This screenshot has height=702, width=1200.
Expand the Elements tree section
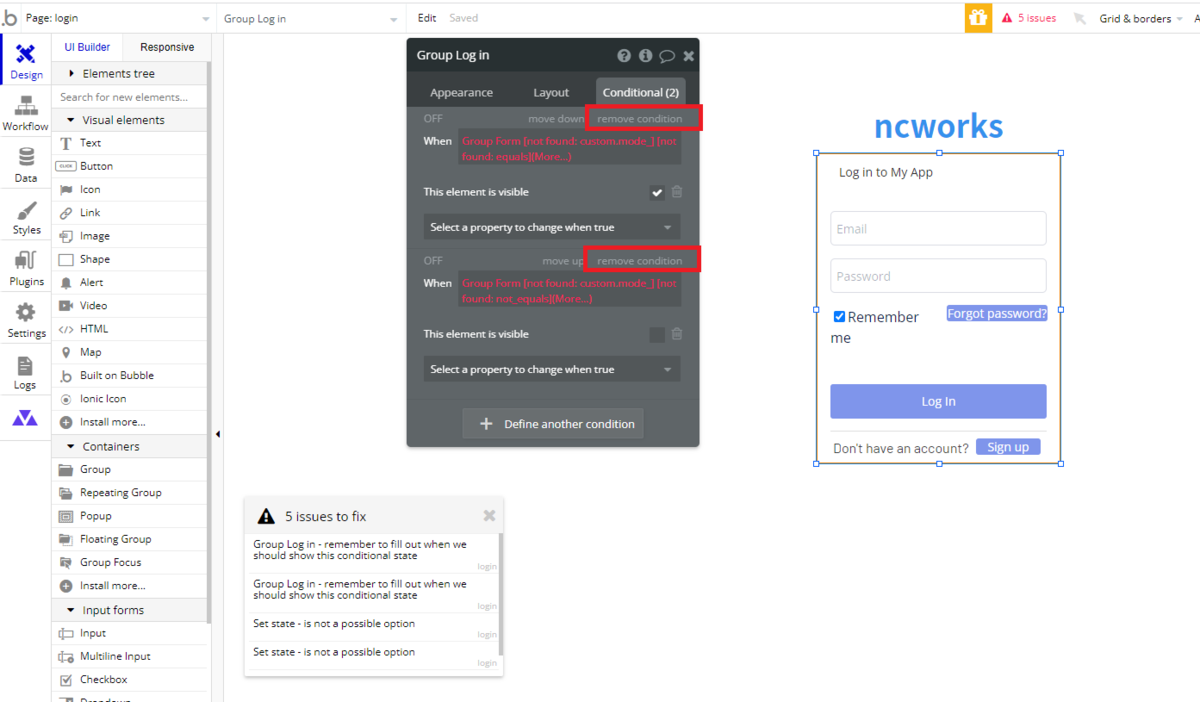click(x=130, y=74)
